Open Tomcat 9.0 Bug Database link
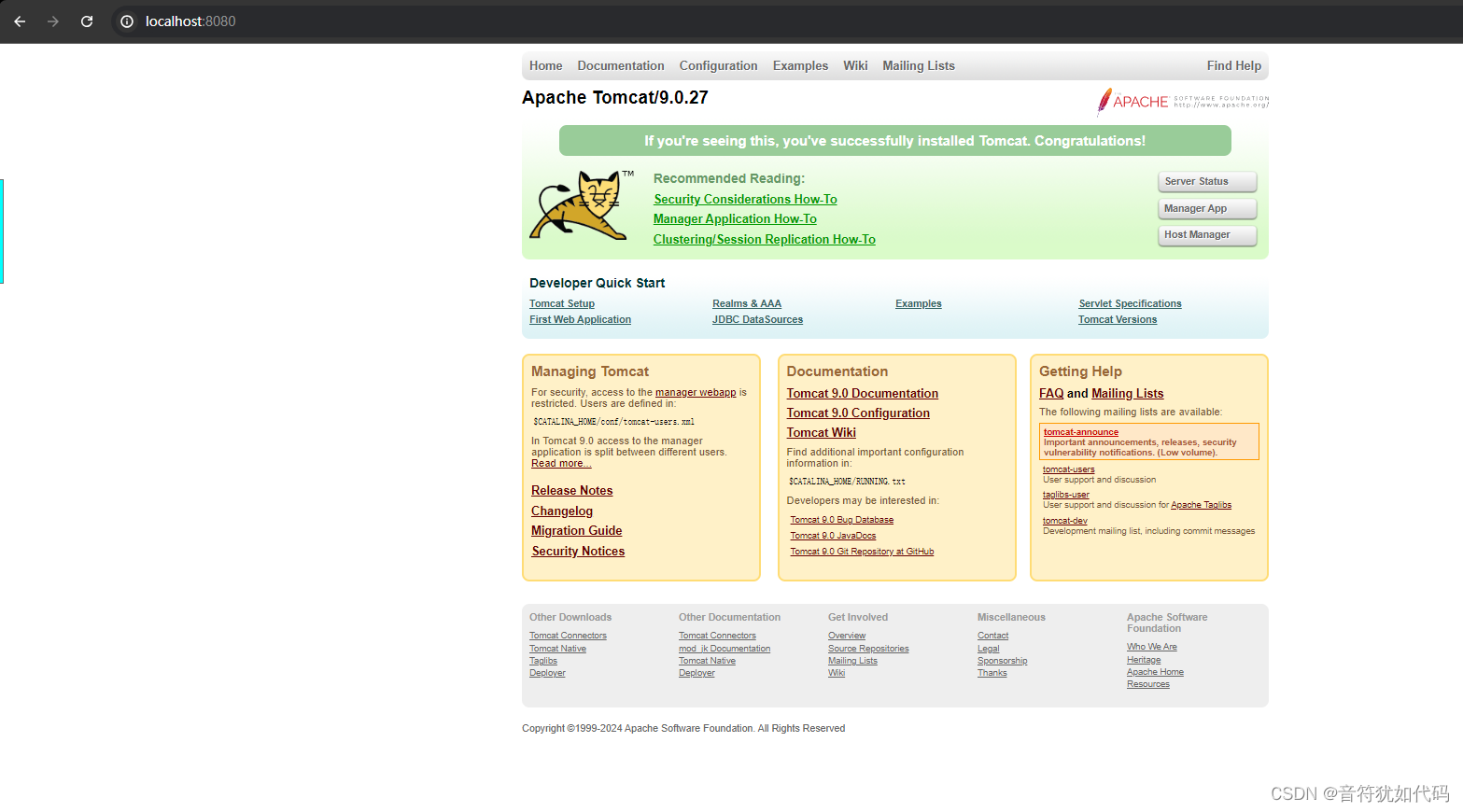This screenshot has height=812, width=1463. [842, 520]
